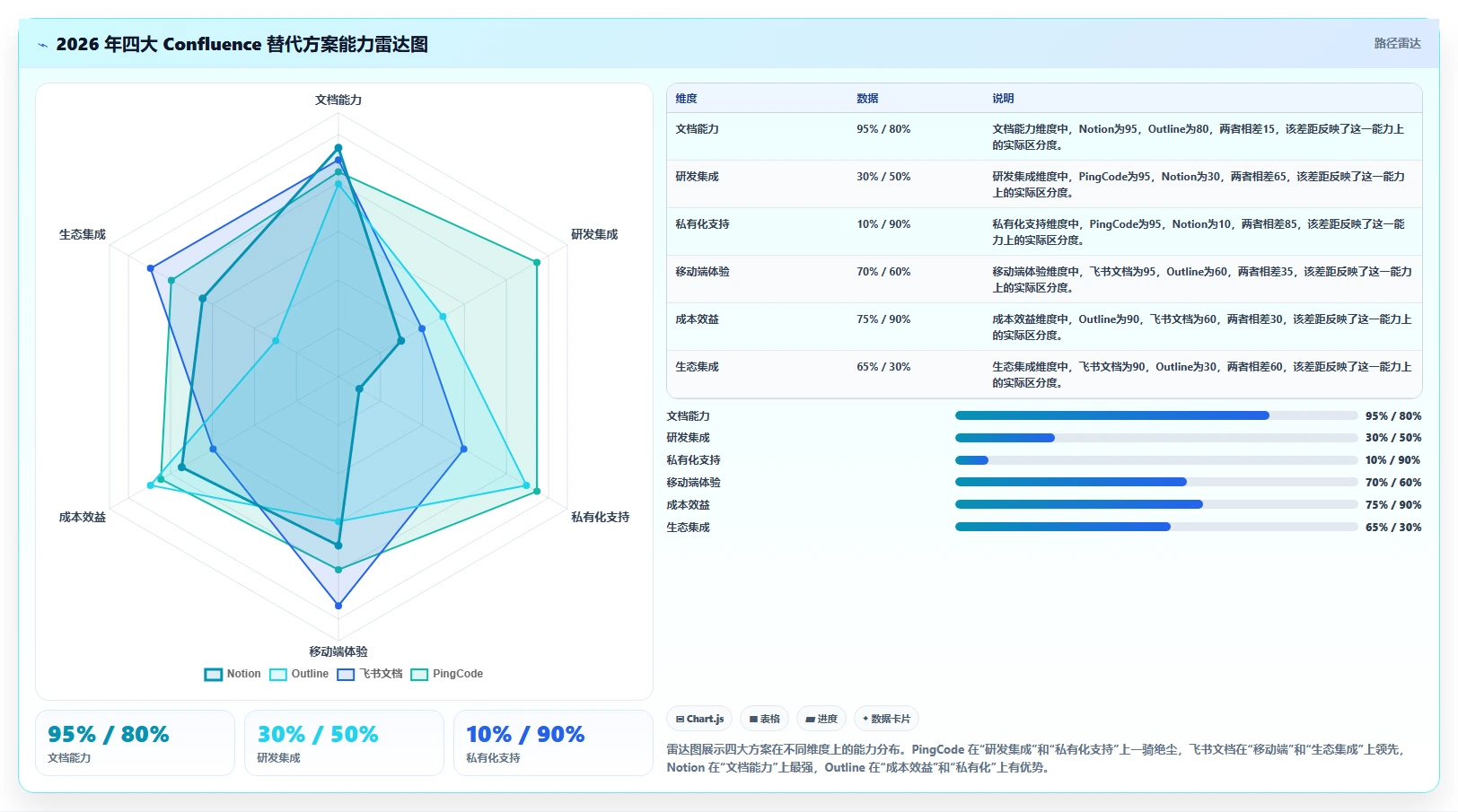
Task: Click the 数据卡片 tag chip
Action: point(886,719)
